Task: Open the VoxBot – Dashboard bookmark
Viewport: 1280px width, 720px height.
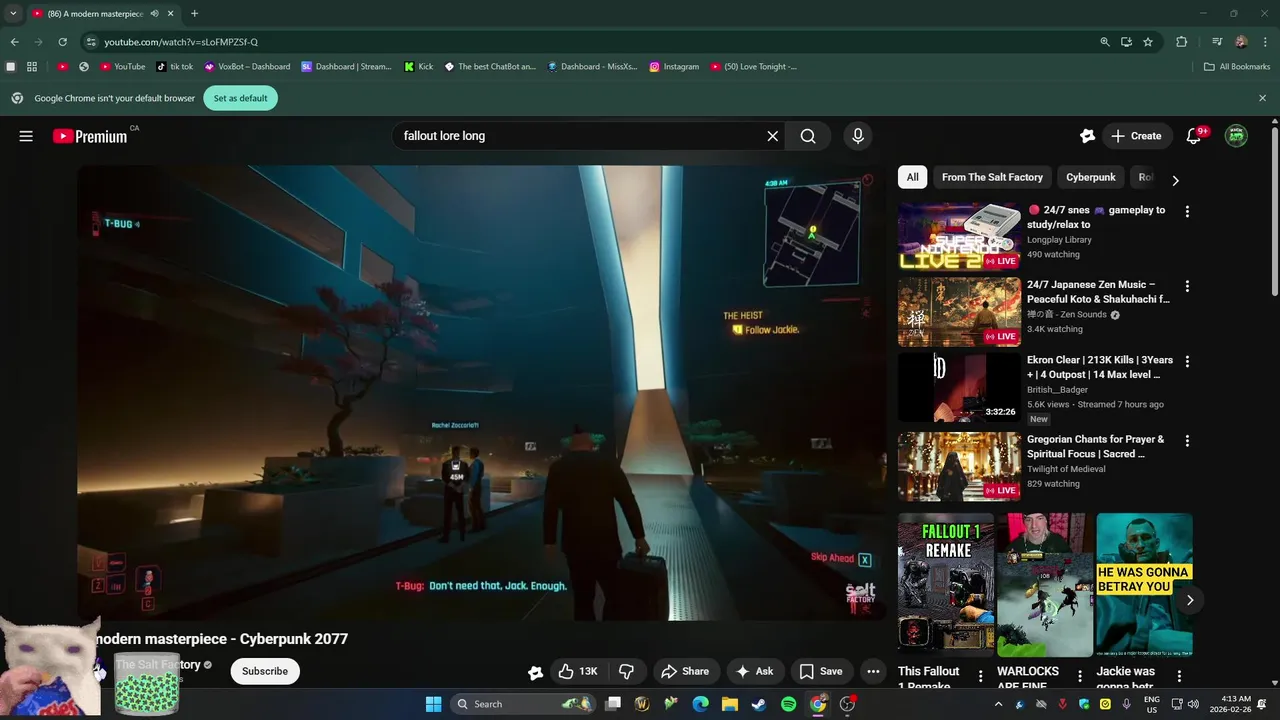Action: pyautogui.click(x=247, y=67)
